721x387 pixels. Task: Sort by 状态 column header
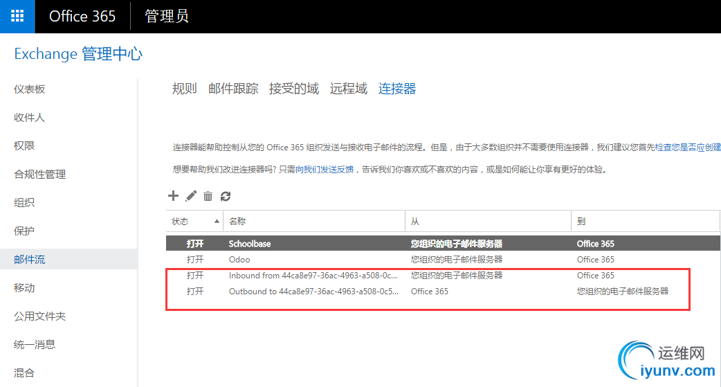(x=195, y=222)
